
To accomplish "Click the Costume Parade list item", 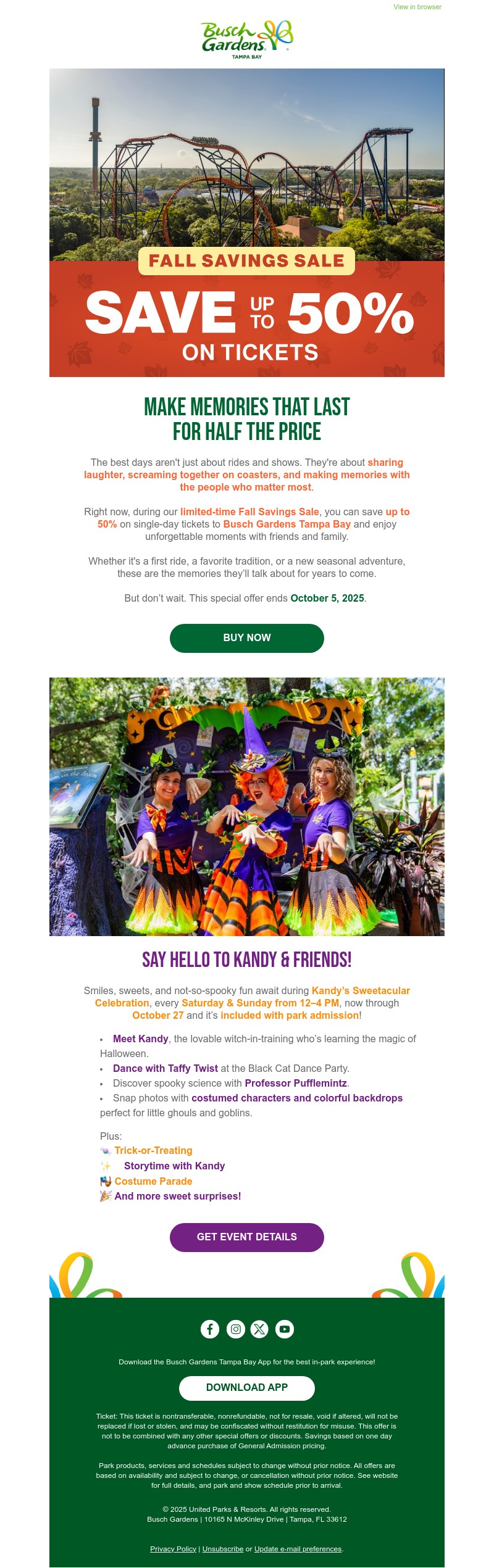I will click(x=153, y=1181).
